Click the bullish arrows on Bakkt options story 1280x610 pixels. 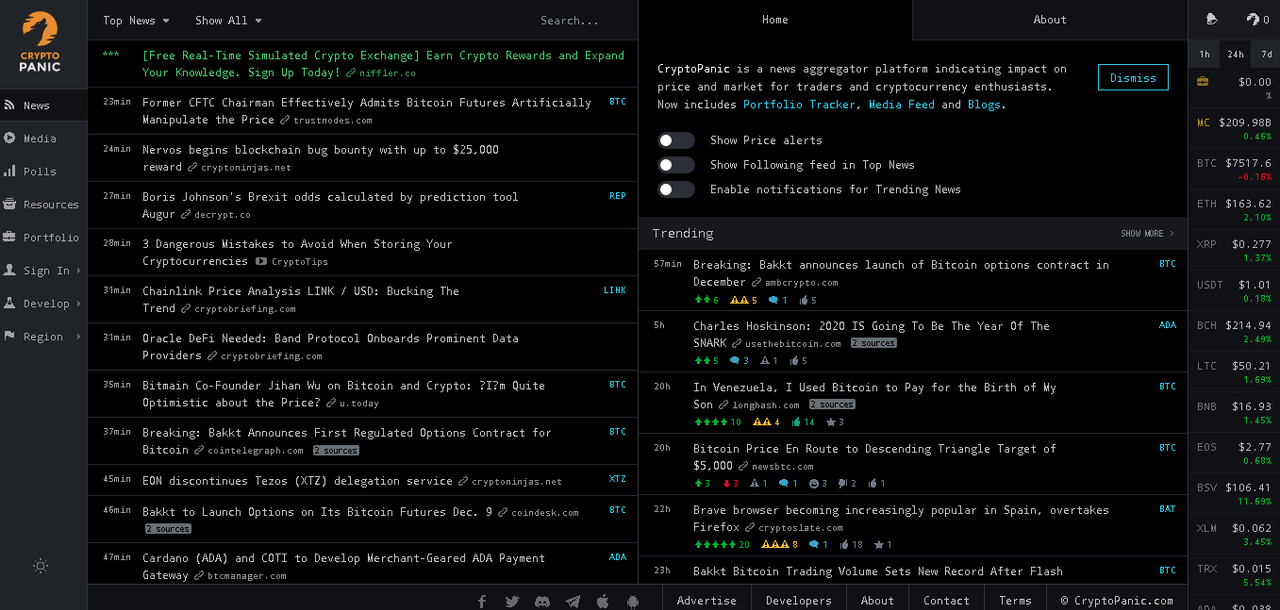706,300
